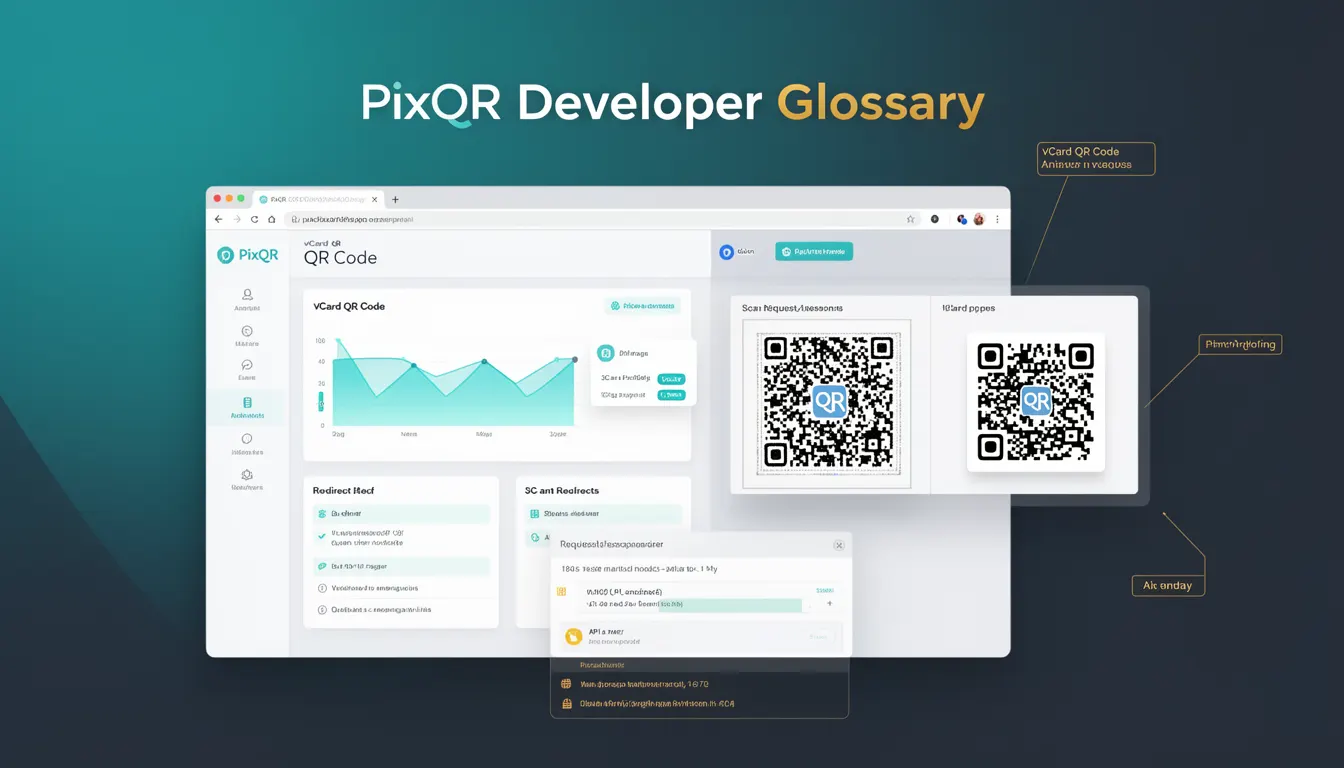This screenshot has height=768, width=1344.
Task: Bookmark the page with the star icon
Action: click(910, 219)
